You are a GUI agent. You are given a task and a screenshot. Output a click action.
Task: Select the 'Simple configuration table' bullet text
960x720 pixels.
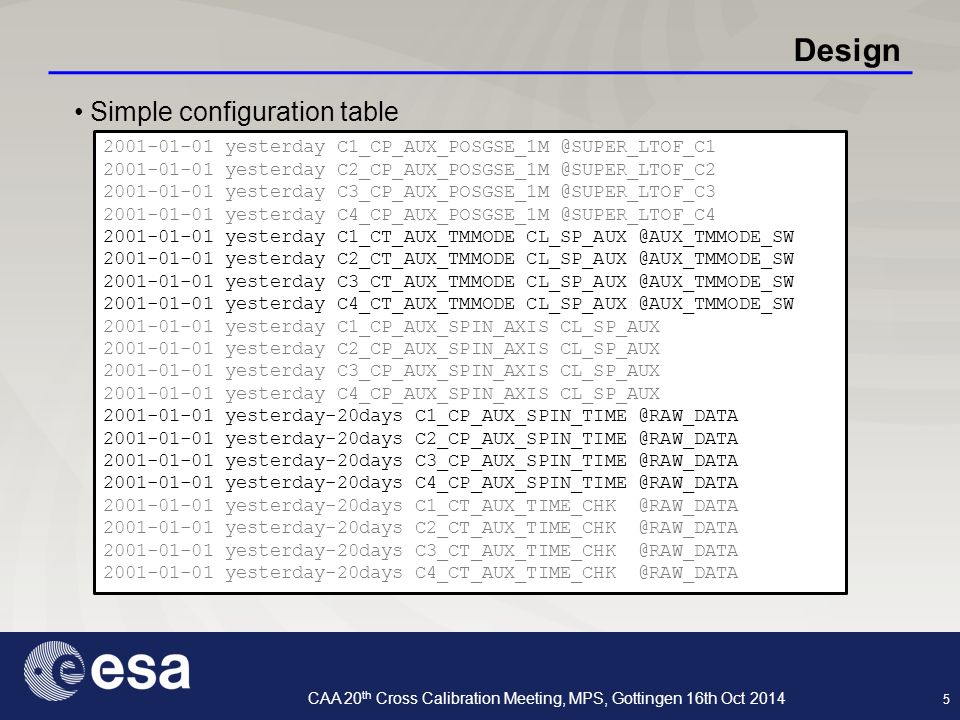tap(244, 112)
